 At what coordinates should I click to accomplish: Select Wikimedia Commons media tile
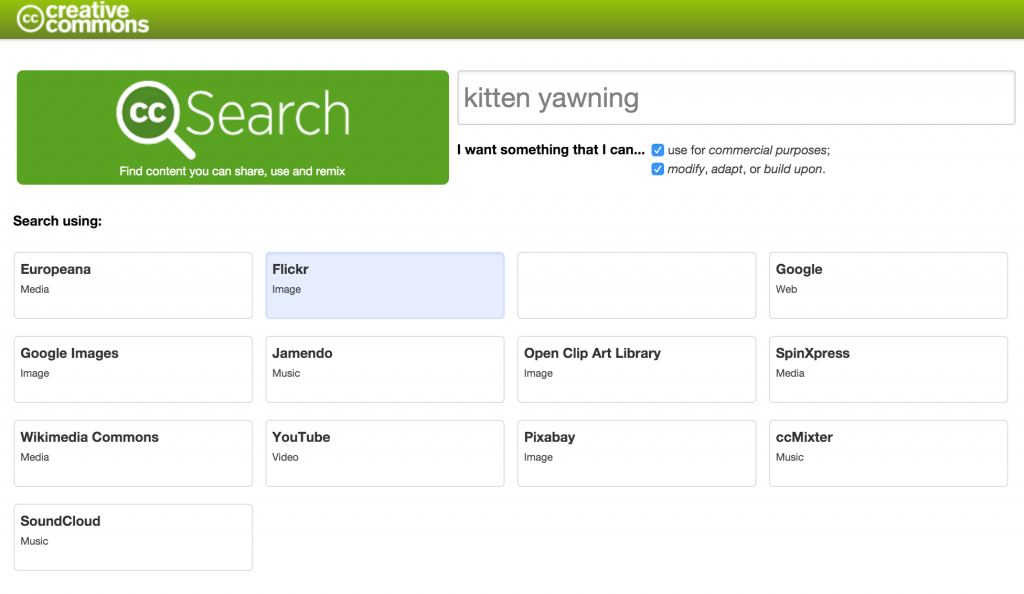132,453
